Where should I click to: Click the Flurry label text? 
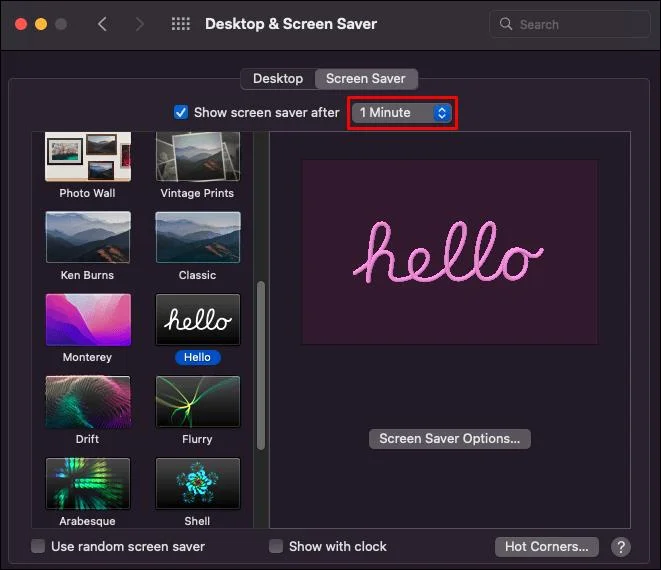click(197, 439)
